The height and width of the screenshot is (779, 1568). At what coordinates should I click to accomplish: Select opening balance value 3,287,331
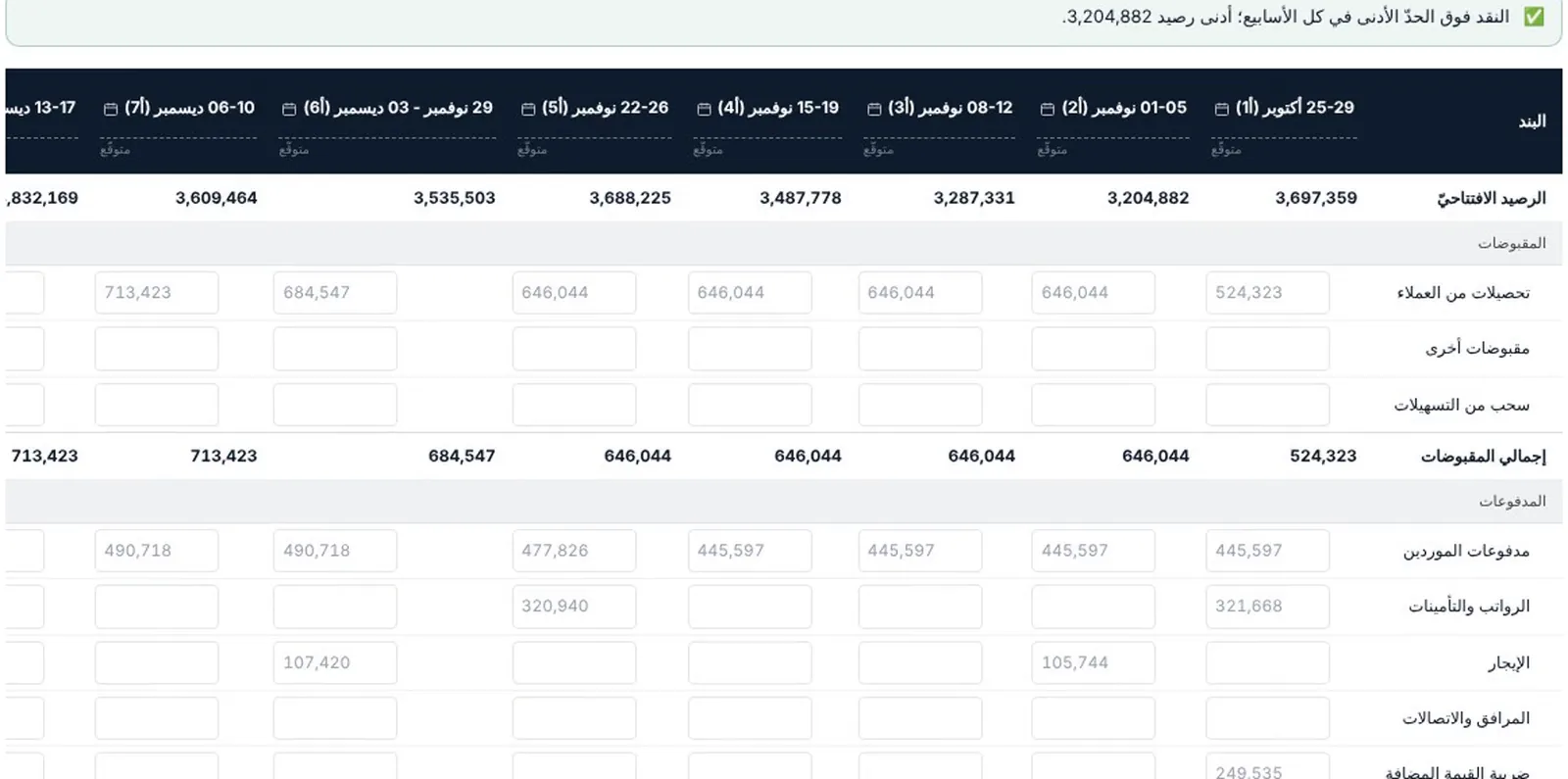974,198
